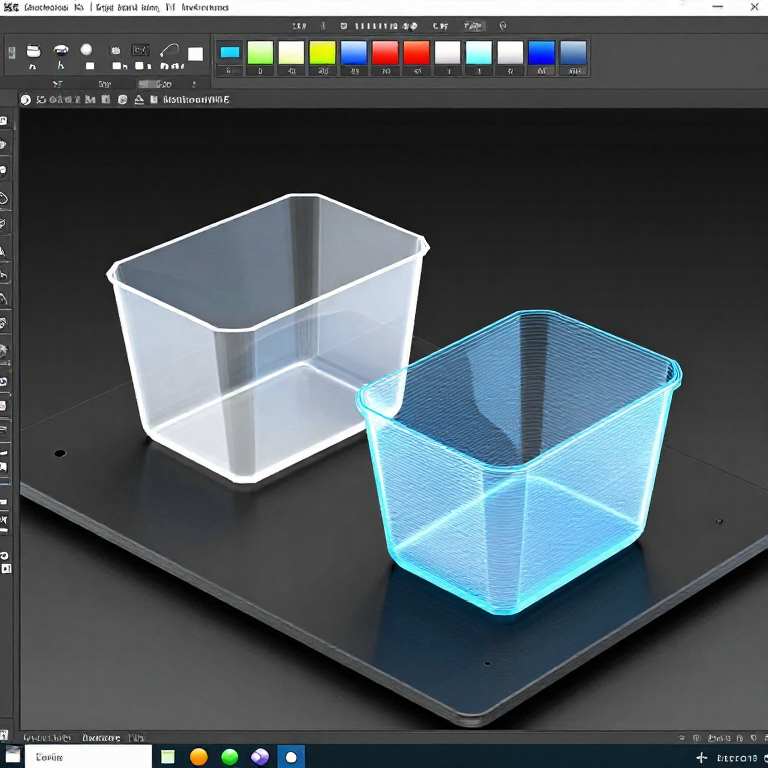Select the dish-shaped primitive toolbar icon
Viewport: 768px width, 768px height.
tap(61, 49)
